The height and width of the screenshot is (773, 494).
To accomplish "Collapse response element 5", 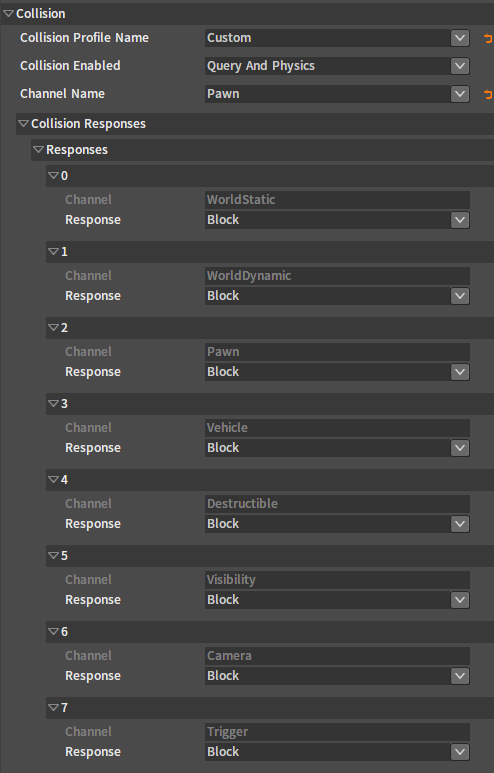I will coord(53,555).
